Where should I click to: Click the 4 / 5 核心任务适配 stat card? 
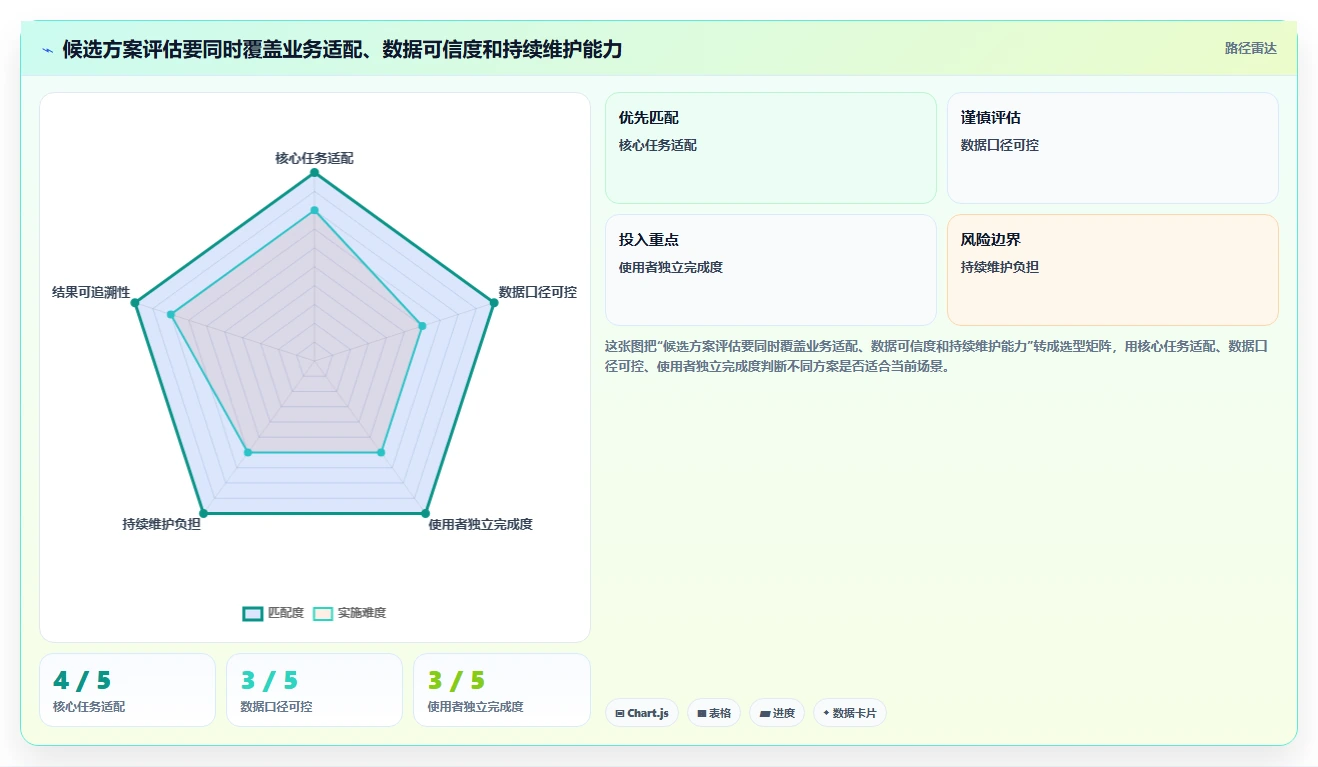pyautogui.click(x=127, y=690)
